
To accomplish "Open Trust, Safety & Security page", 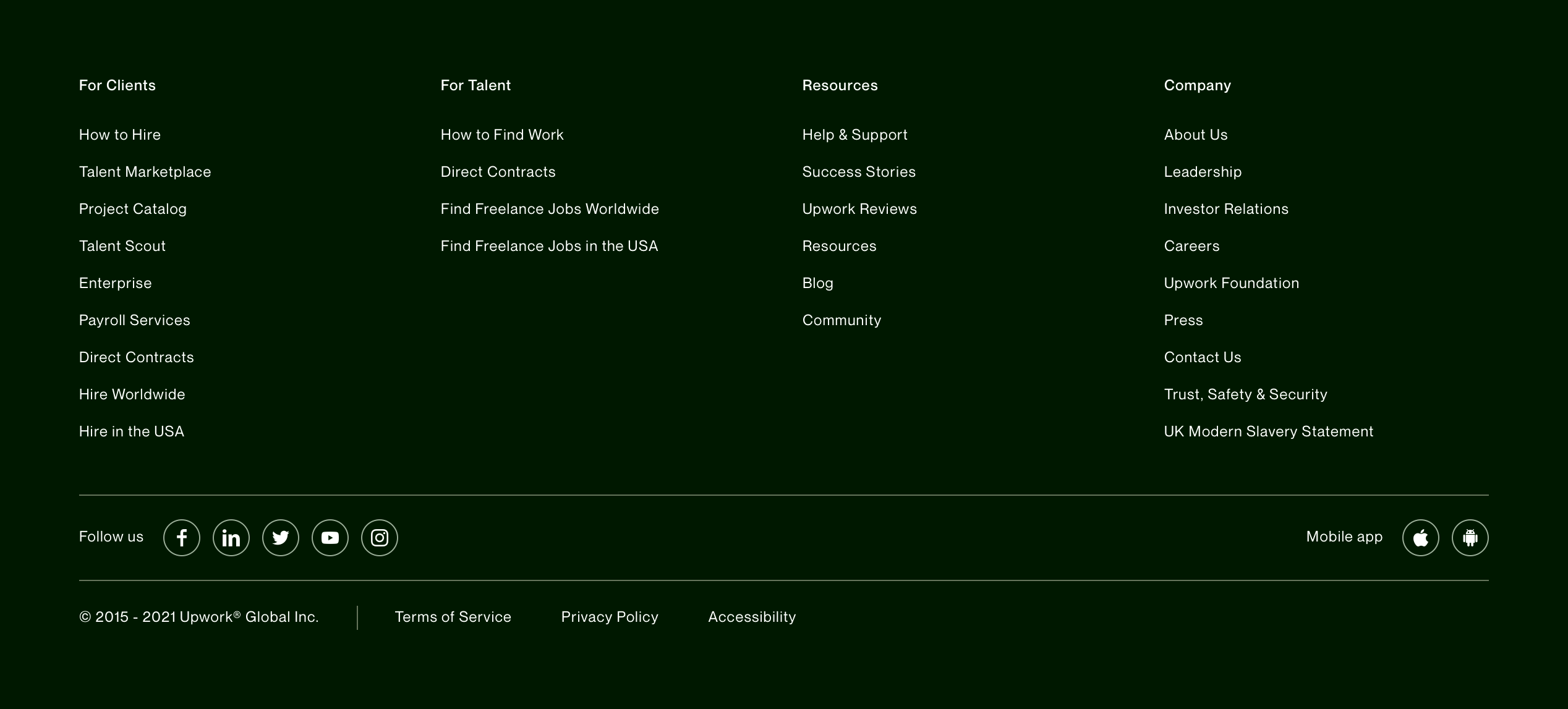I will point(1245,394).
